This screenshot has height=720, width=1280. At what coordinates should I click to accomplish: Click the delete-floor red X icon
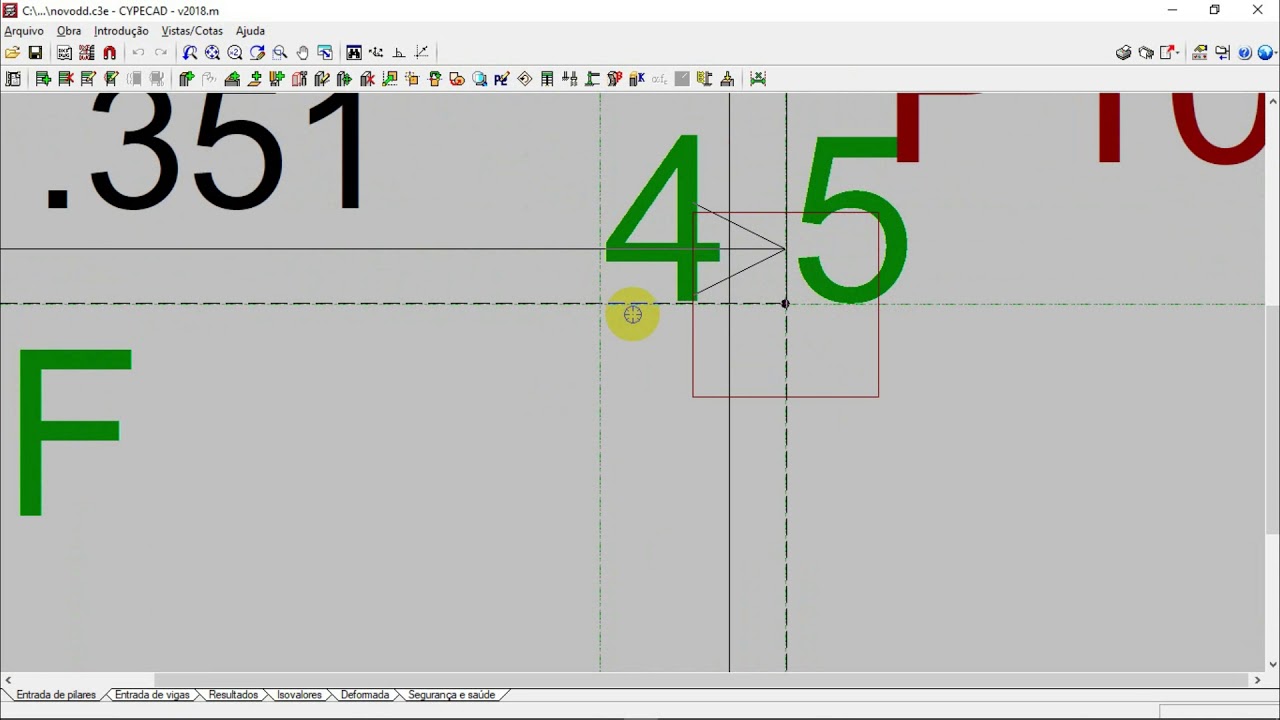point(65,79)
